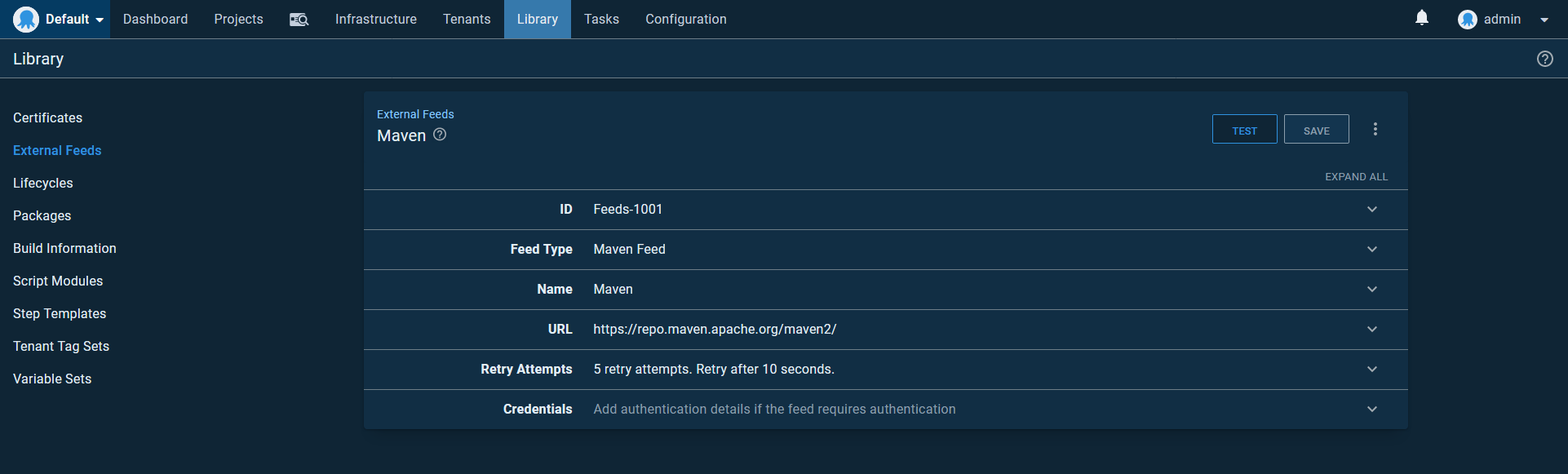Expand the URL section chevron
This screenshot has width=1568, height=474.
click(x=1371, y=330)
